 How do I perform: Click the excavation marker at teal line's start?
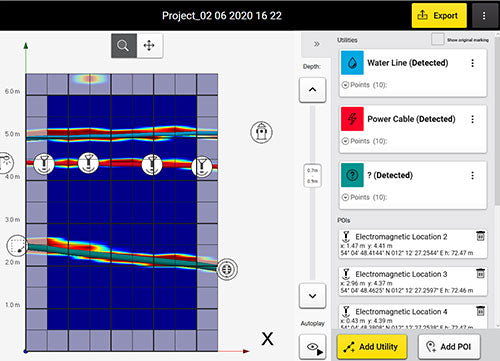coord(17,246)
